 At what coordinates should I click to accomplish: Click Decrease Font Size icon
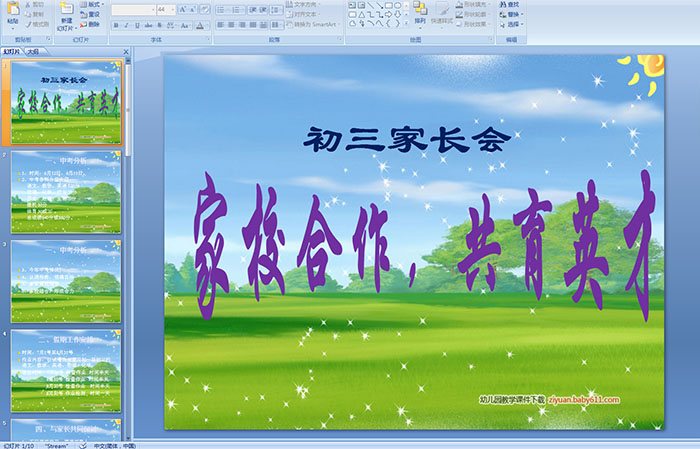(x=193, y=9)
